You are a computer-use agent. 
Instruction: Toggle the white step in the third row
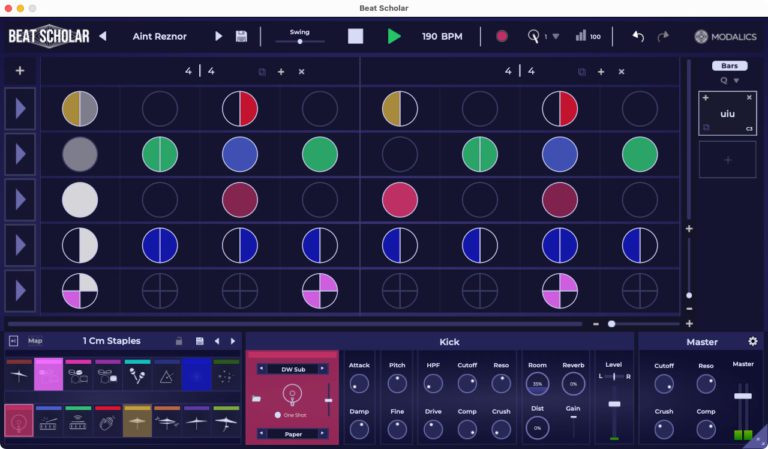80,200
